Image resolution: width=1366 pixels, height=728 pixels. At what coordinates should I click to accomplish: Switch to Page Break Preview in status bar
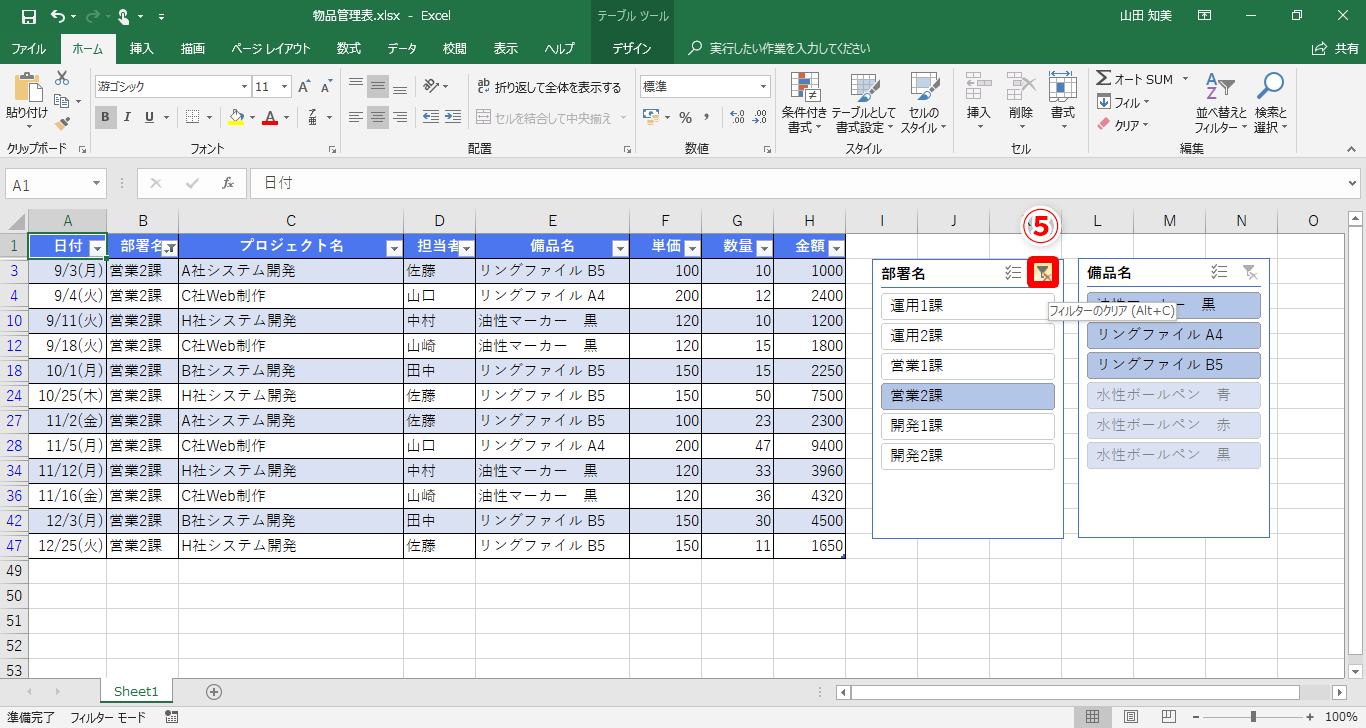coord(1169,716)
